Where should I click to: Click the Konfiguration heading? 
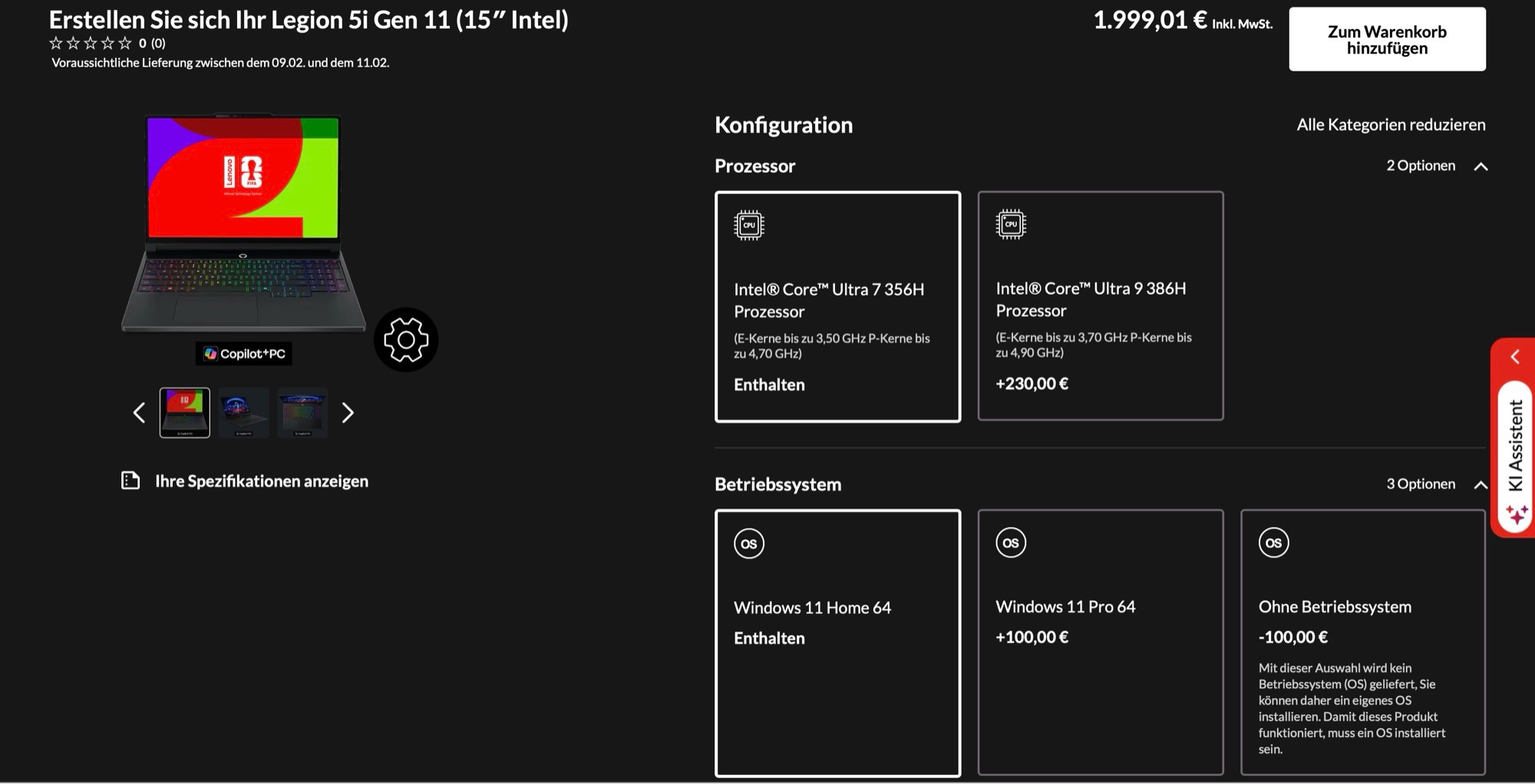(x=784, y=125)
